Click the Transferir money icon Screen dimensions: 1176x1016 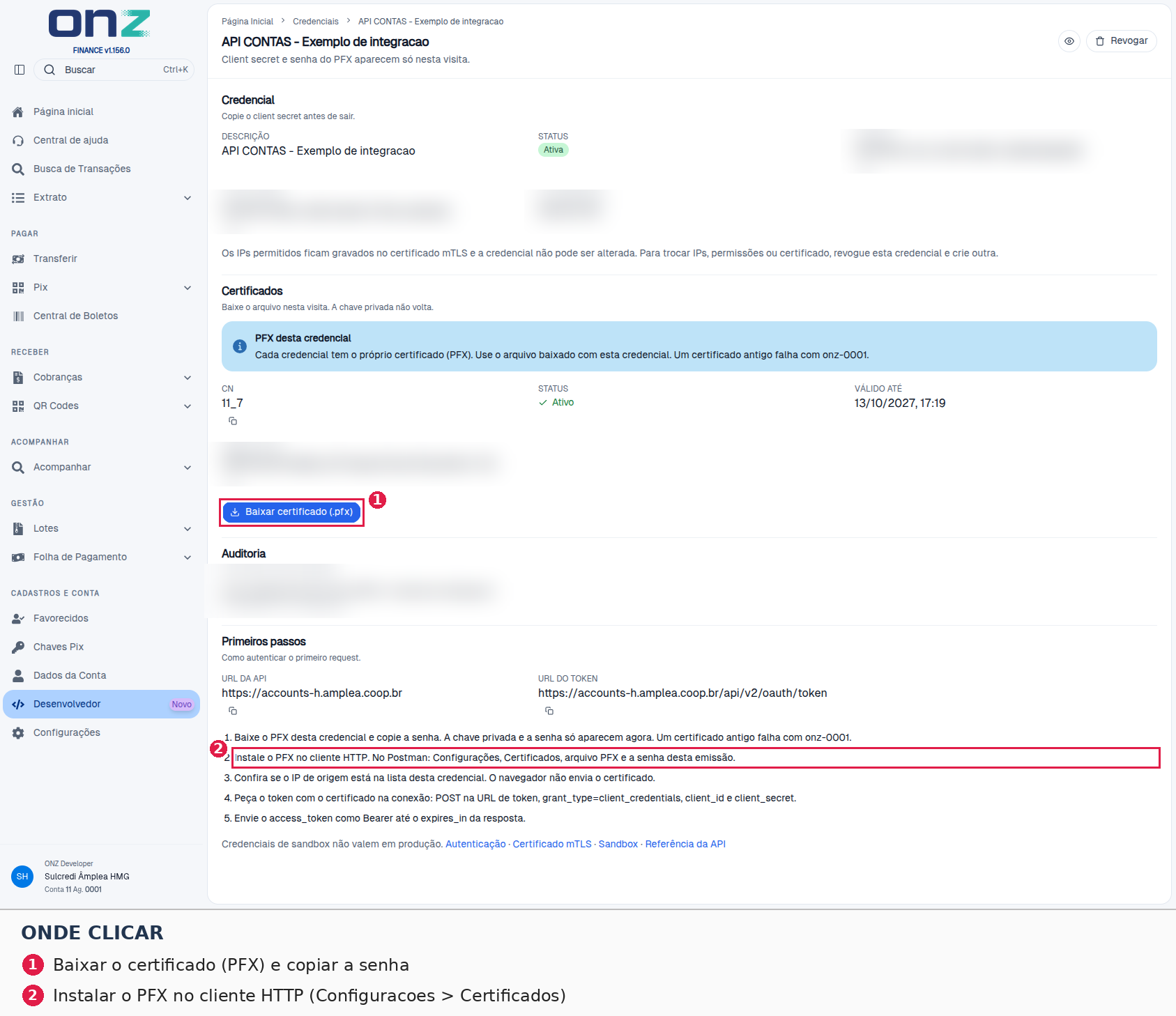[18, 259]
